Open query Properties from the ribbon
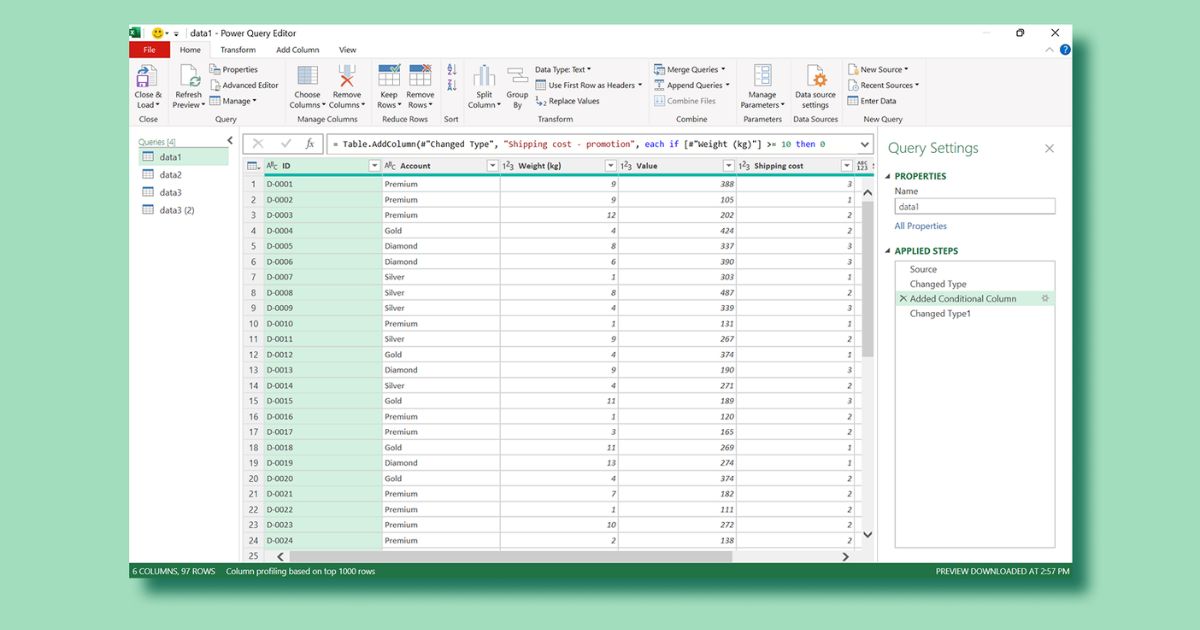This screenshot has width=1200, height=630. click(233, 70)
